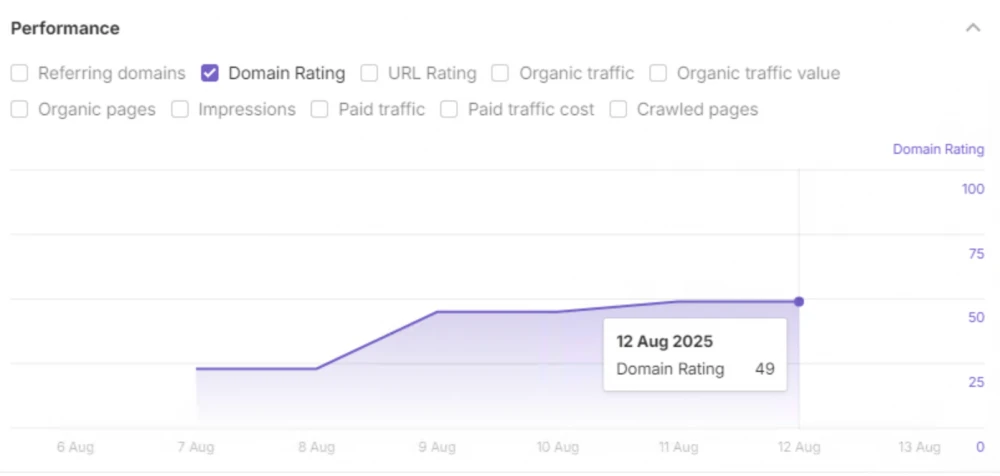
Task: Click the 50 y-axis value
Action: (976, 318)
